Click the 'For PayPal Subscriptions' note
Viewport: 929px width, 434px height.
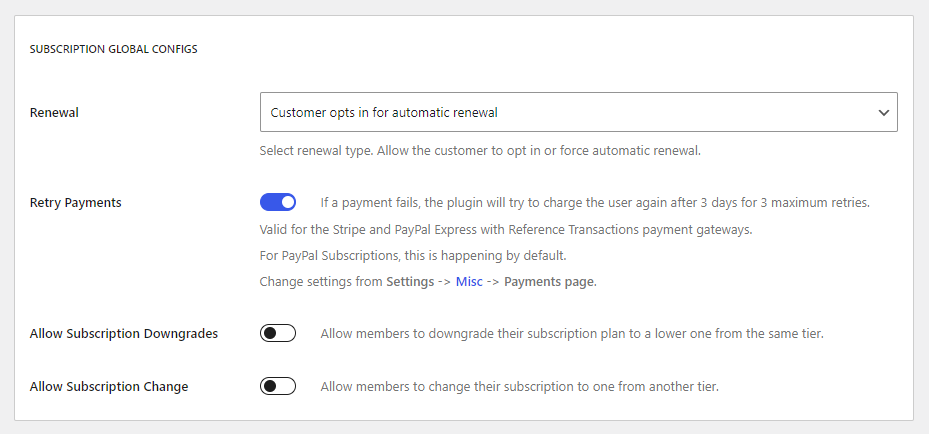(x=413, y=256)
